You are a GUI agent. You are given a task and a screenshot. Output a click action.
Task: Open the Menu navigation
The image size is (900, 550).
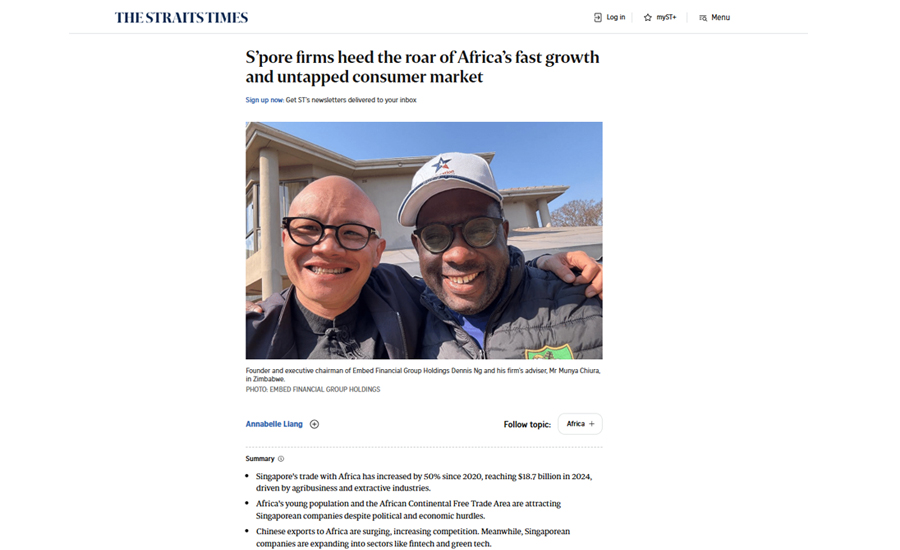point(715,18)
